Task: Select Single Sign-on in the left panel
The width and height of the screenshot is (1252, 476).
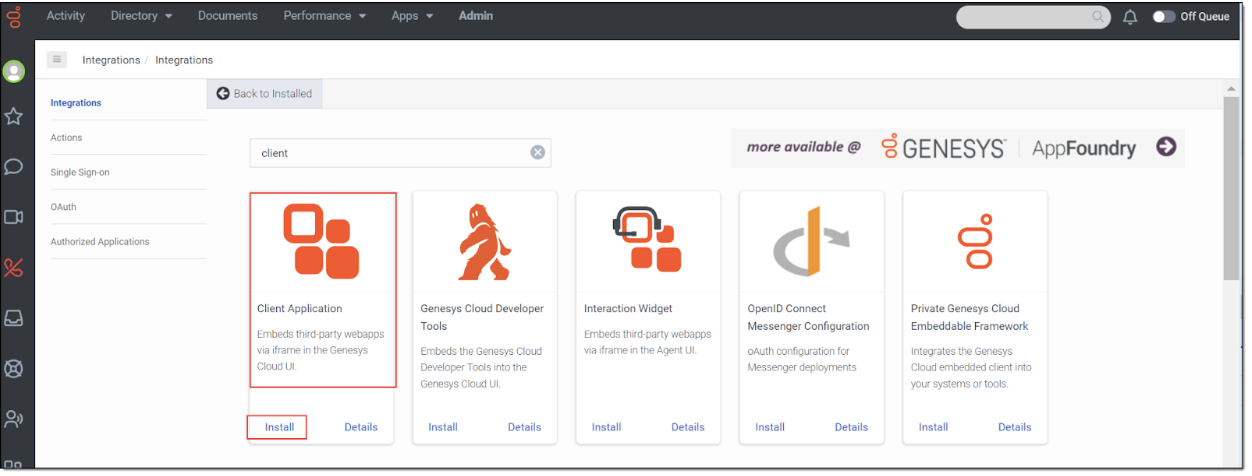Action: 80,172
